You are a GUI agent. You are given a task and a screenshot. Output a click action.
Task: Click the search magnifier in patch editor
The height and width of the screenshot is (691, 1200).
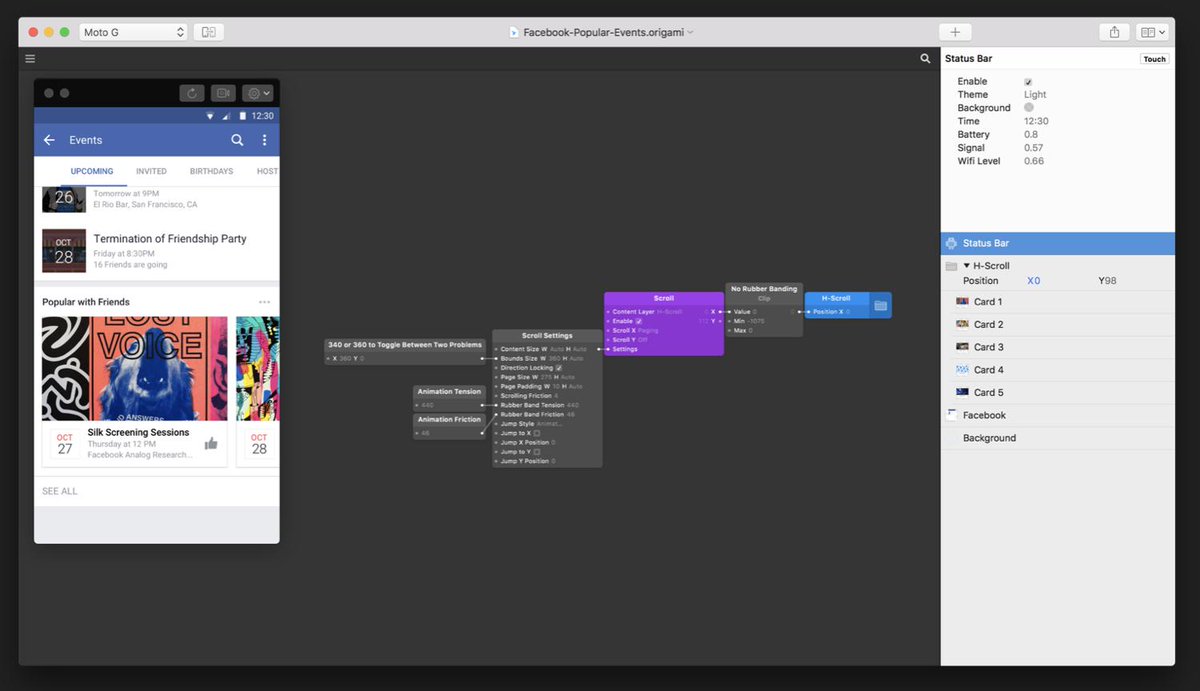click(x=925, y=59)
